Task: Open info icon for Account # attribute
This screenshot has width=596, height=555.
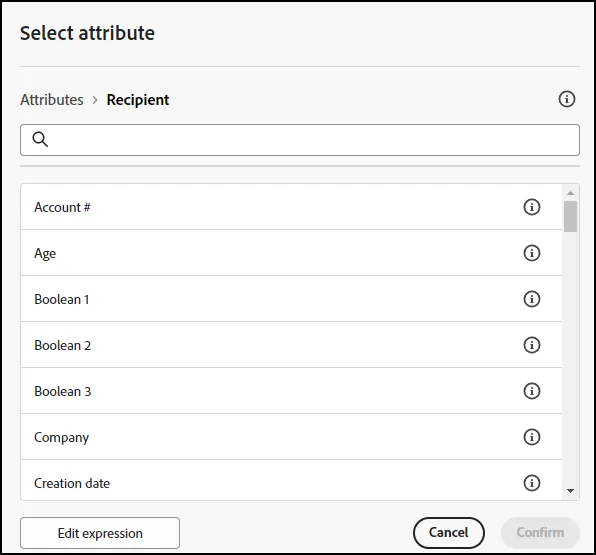Action: click(x=531, y=207)
